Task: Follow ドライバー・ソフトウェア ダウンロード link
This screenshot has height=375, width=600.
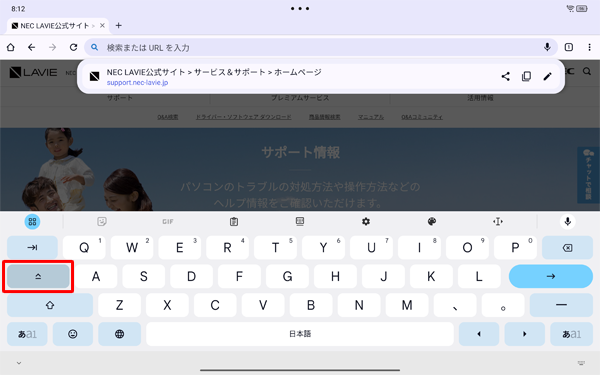Action: point(243,117)
